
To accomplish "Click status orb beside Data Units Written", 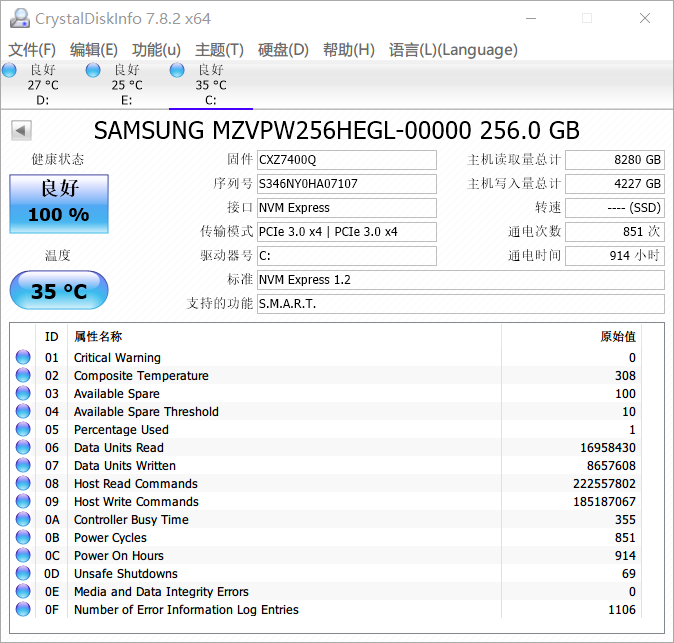I will [23, 465].
